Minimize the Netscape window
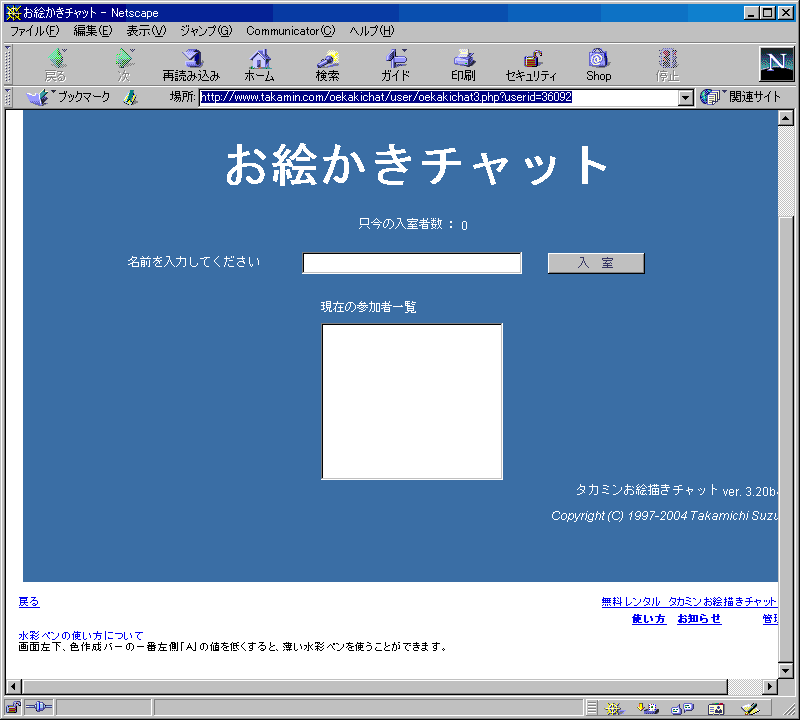The image size is (800, 720). 750,13
